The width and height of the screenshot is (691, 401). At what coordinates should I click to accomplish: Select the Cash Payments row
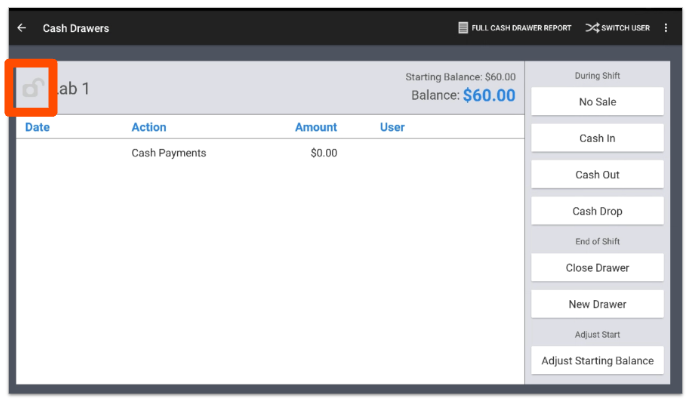169,154
